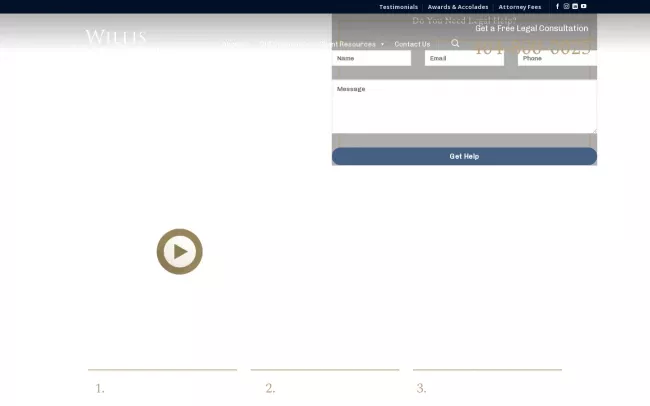Expand the Client Resources dropdown arrow
The width and height of the screenshot is (650, 406).
382,44
